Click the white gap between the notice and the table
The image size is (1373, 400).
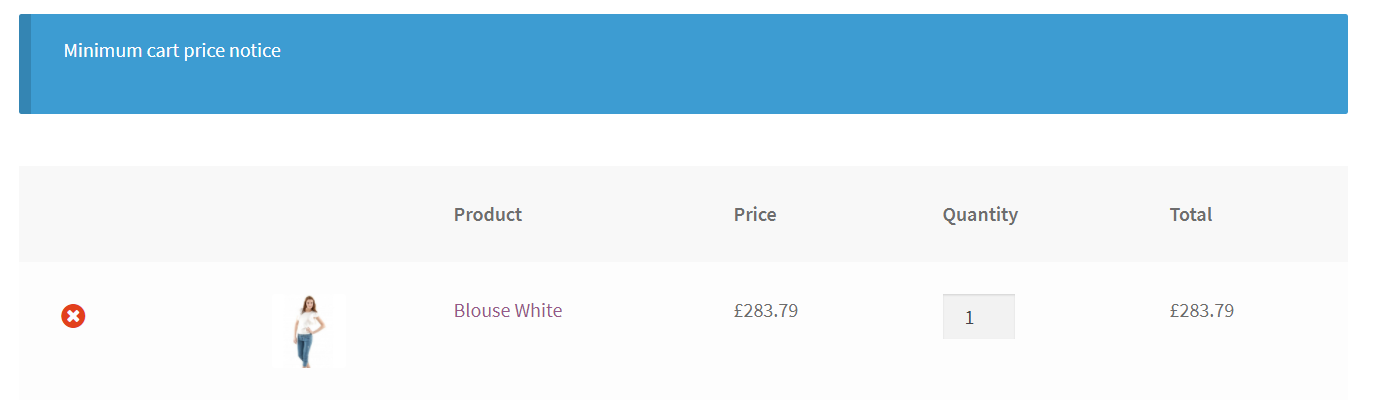(x=683, y=140)
